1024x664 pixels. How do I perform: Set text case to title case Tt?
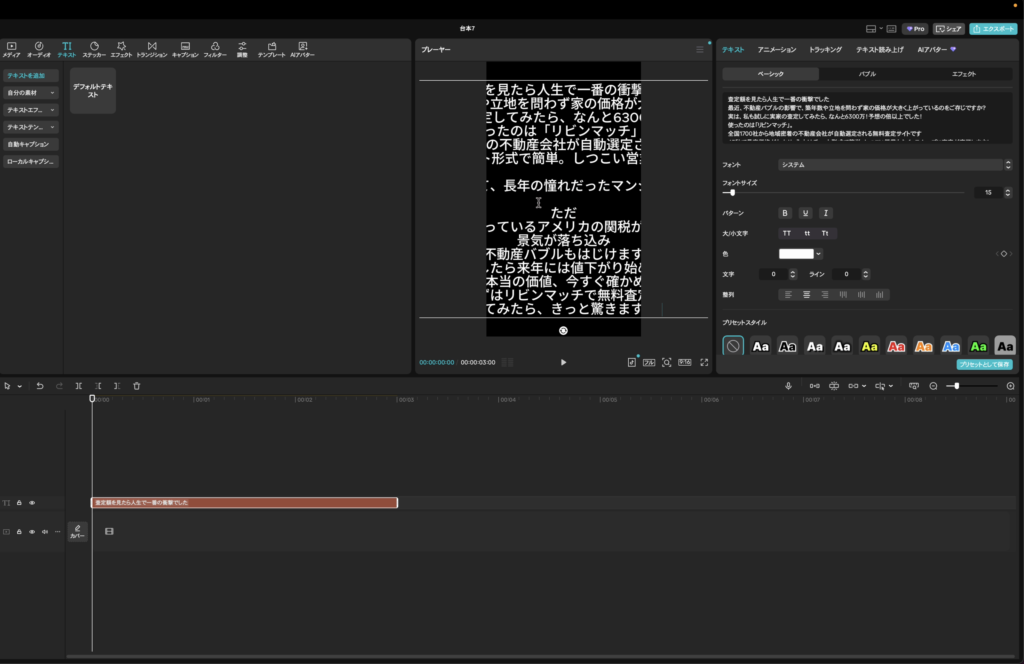825,233
